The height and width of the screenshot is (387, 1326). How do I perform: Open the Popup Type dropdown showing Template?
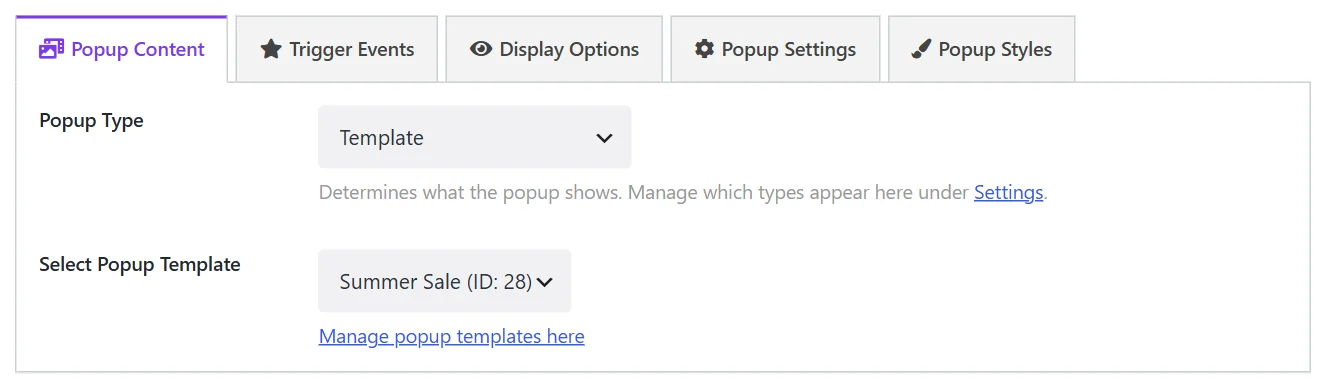point(475,138)
